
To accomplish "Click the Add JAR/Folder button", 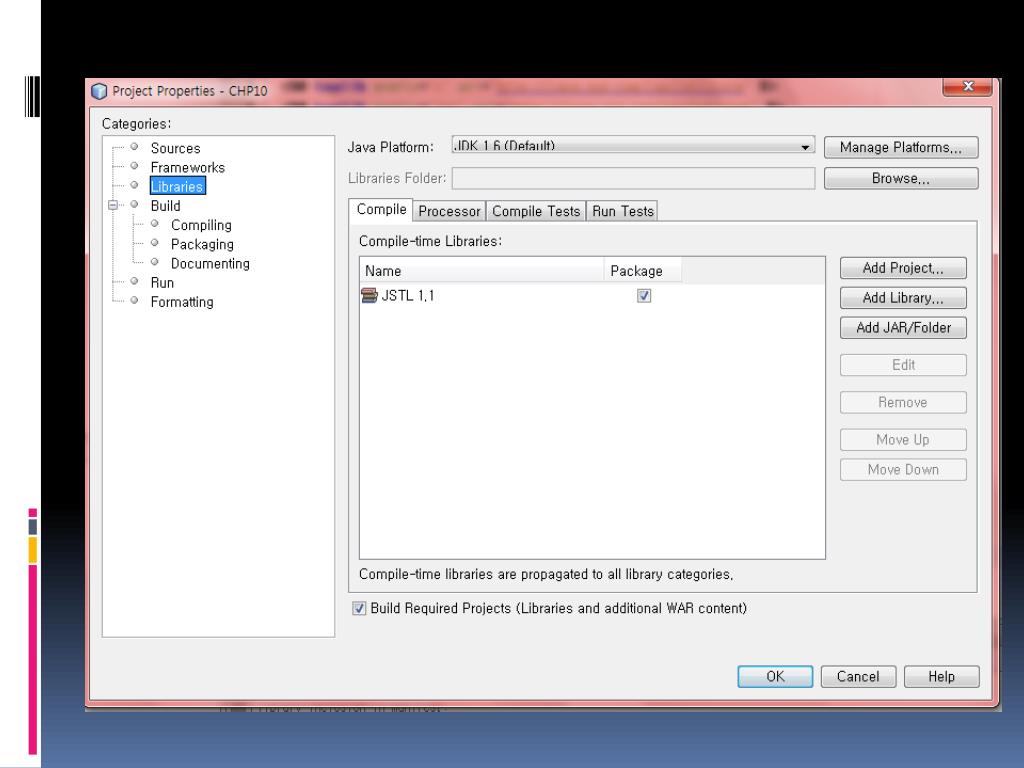I will [x=903, y=328].
